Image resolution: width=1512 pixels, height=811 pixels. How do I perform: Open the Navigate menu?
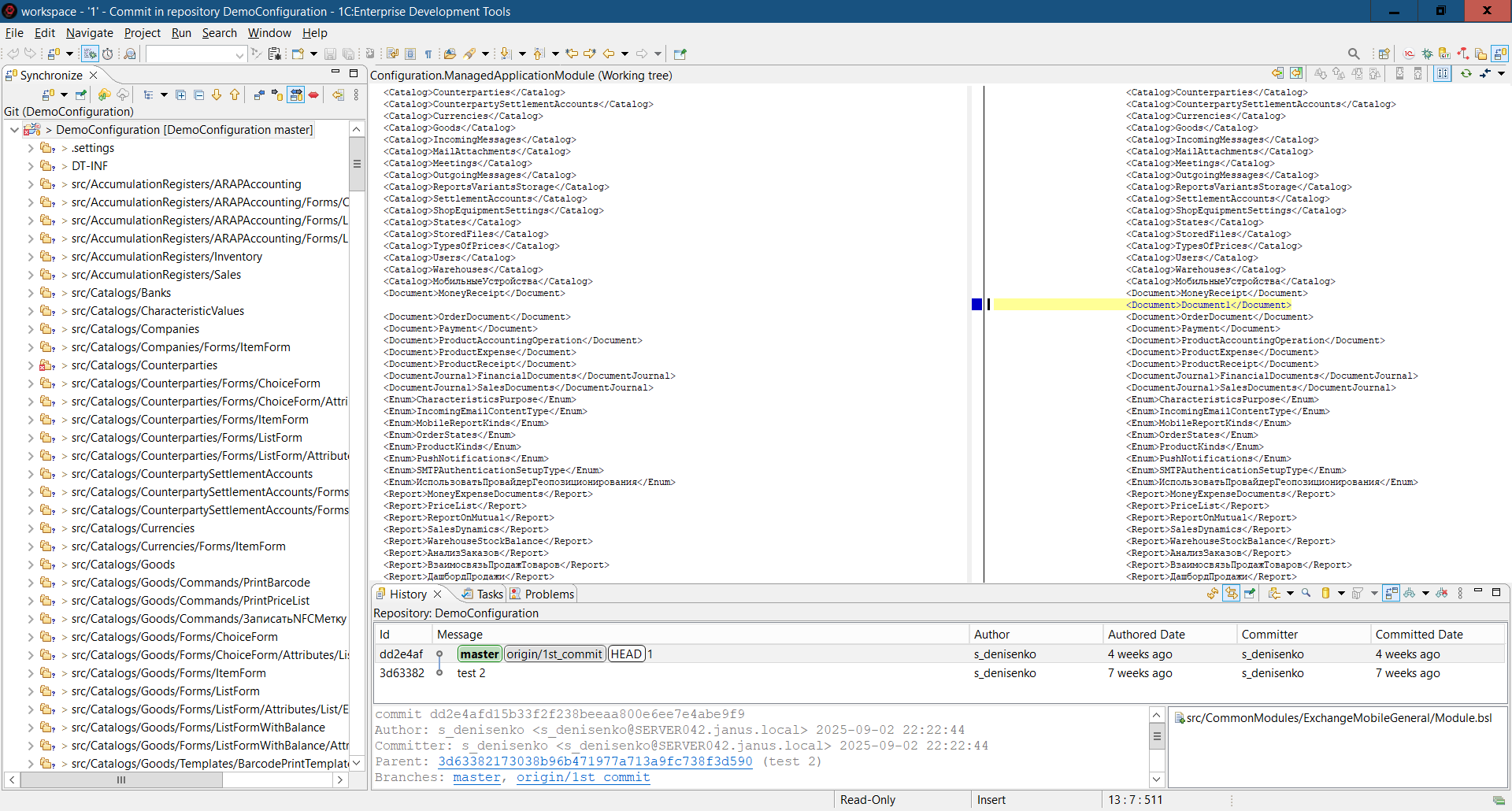coord(89,33)
